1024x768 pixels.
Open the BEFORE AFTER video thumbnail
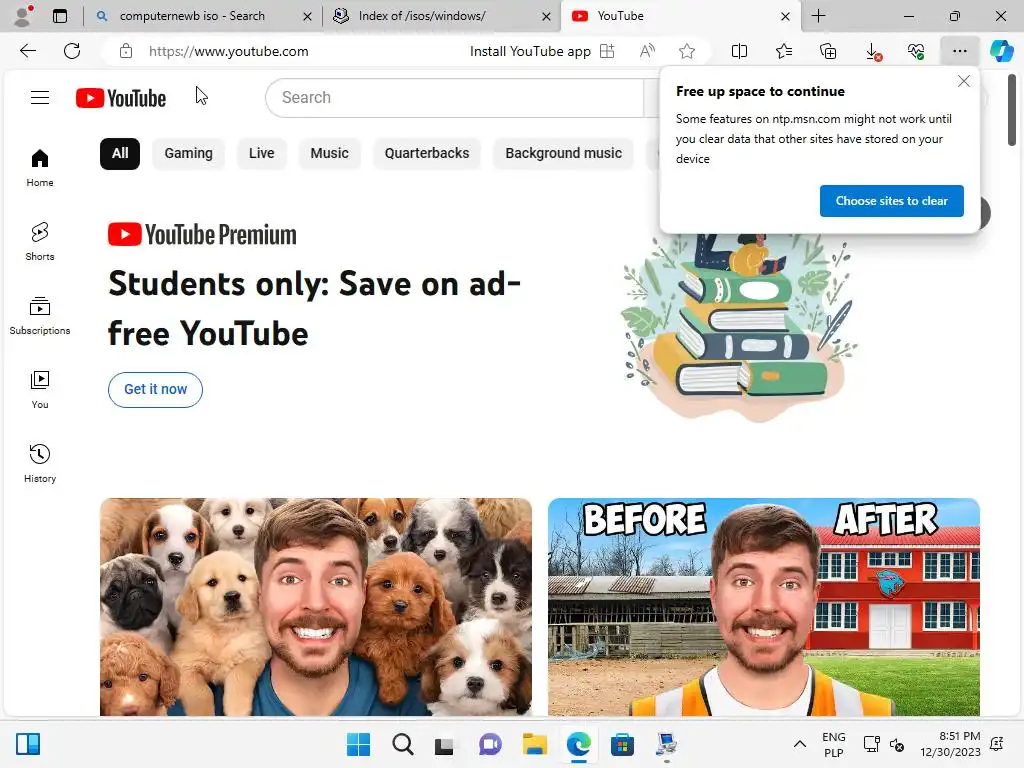[763, 607]
